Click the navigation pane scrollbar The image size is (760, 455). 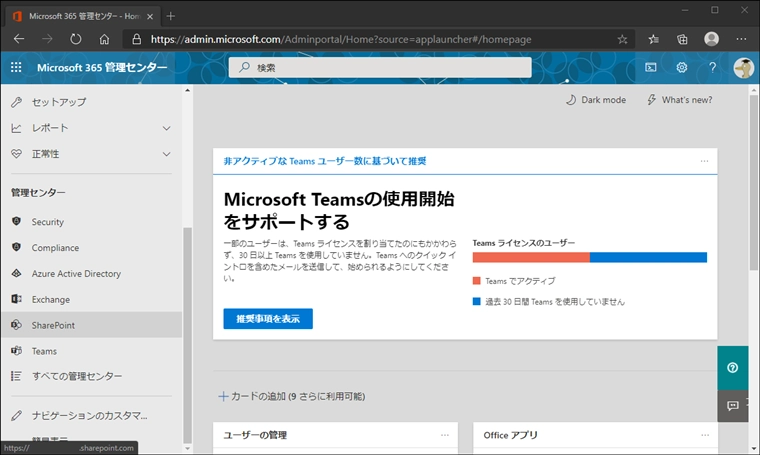click(187, 334)
